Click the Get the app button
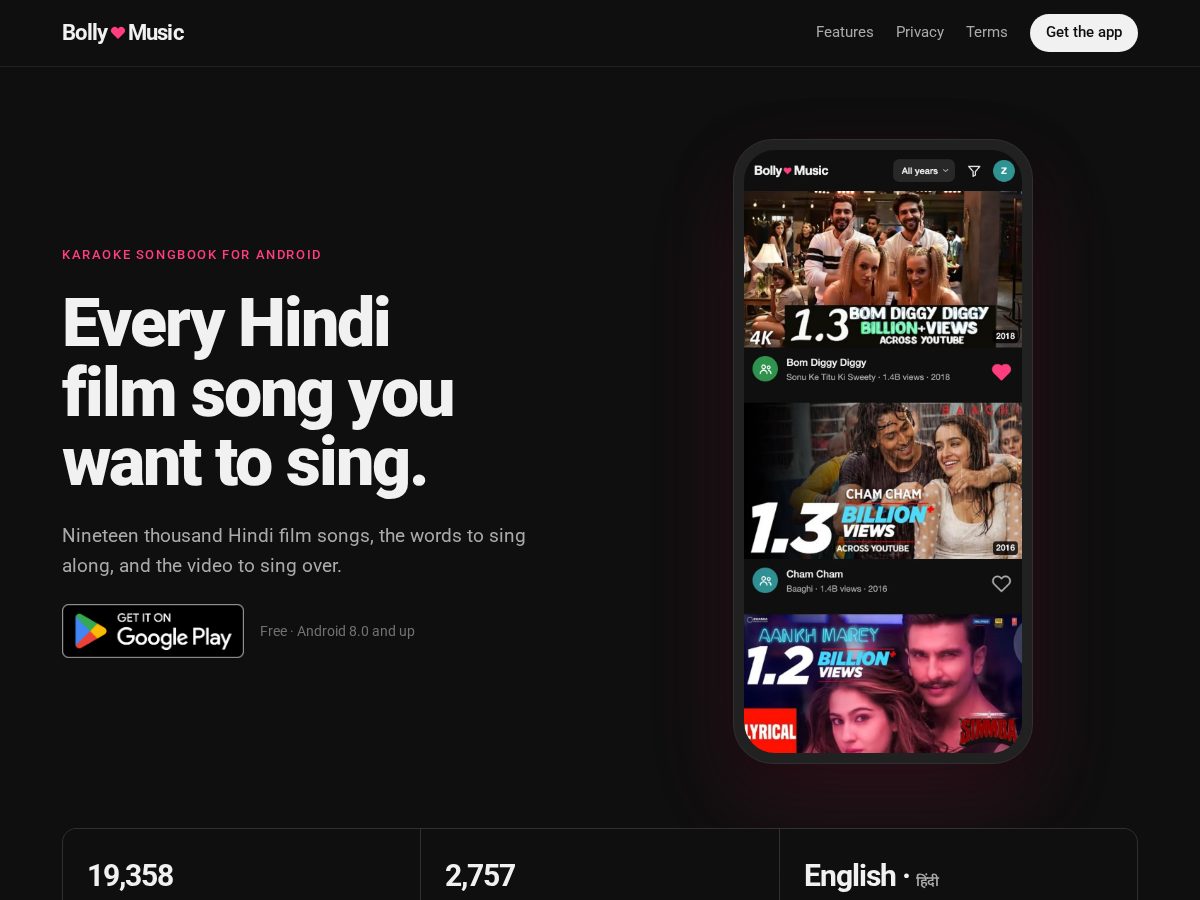 (x=1084, y=32)
